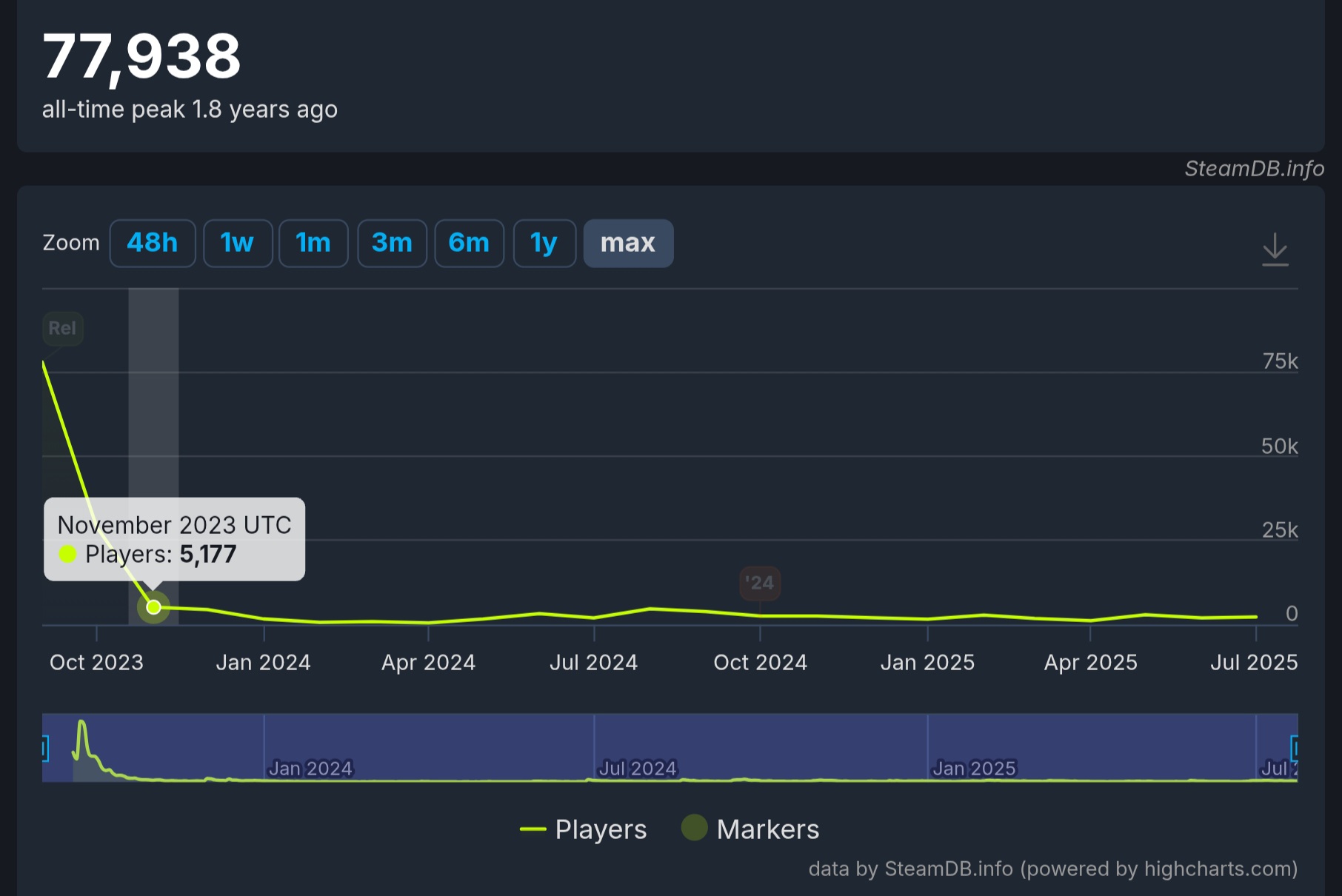Click the November 2023 highlighted data point
The width and height of the screenshot is (1342, 896).
pyautogui.click(x=153, y=607)
